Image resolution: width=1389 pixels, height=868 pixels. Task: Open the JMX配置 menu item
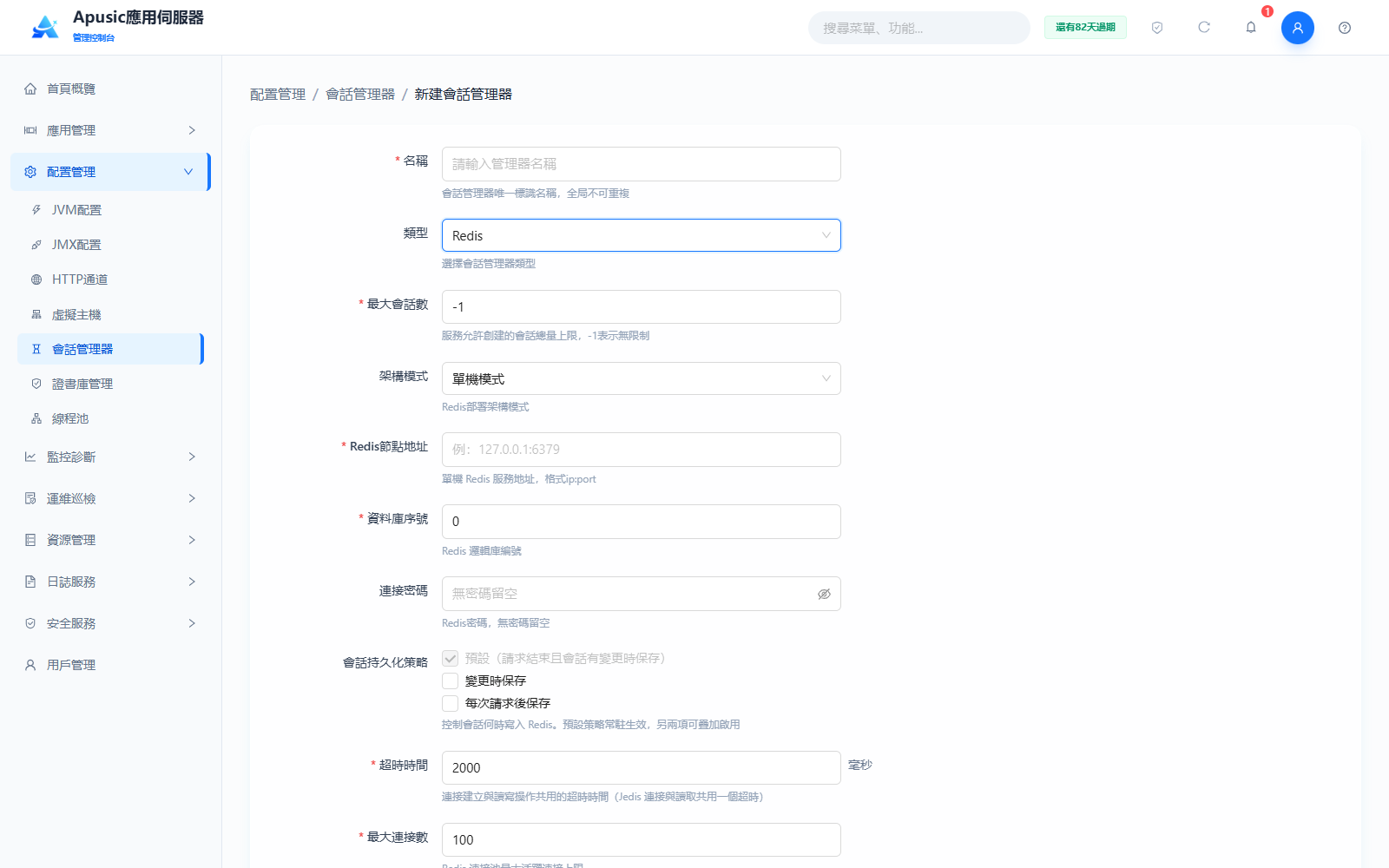(x=109, y=245)
